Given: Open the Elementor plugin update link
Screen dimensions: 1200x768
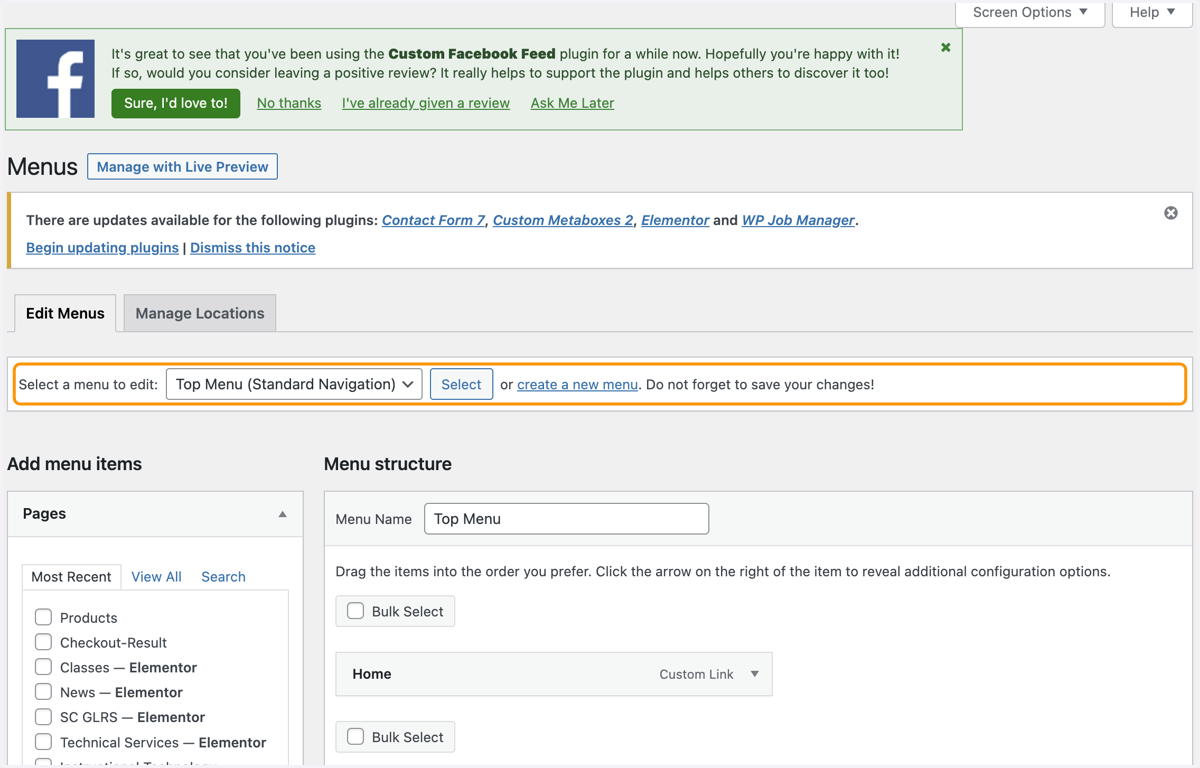Looking at the screenshot, I should pos(675,220).
